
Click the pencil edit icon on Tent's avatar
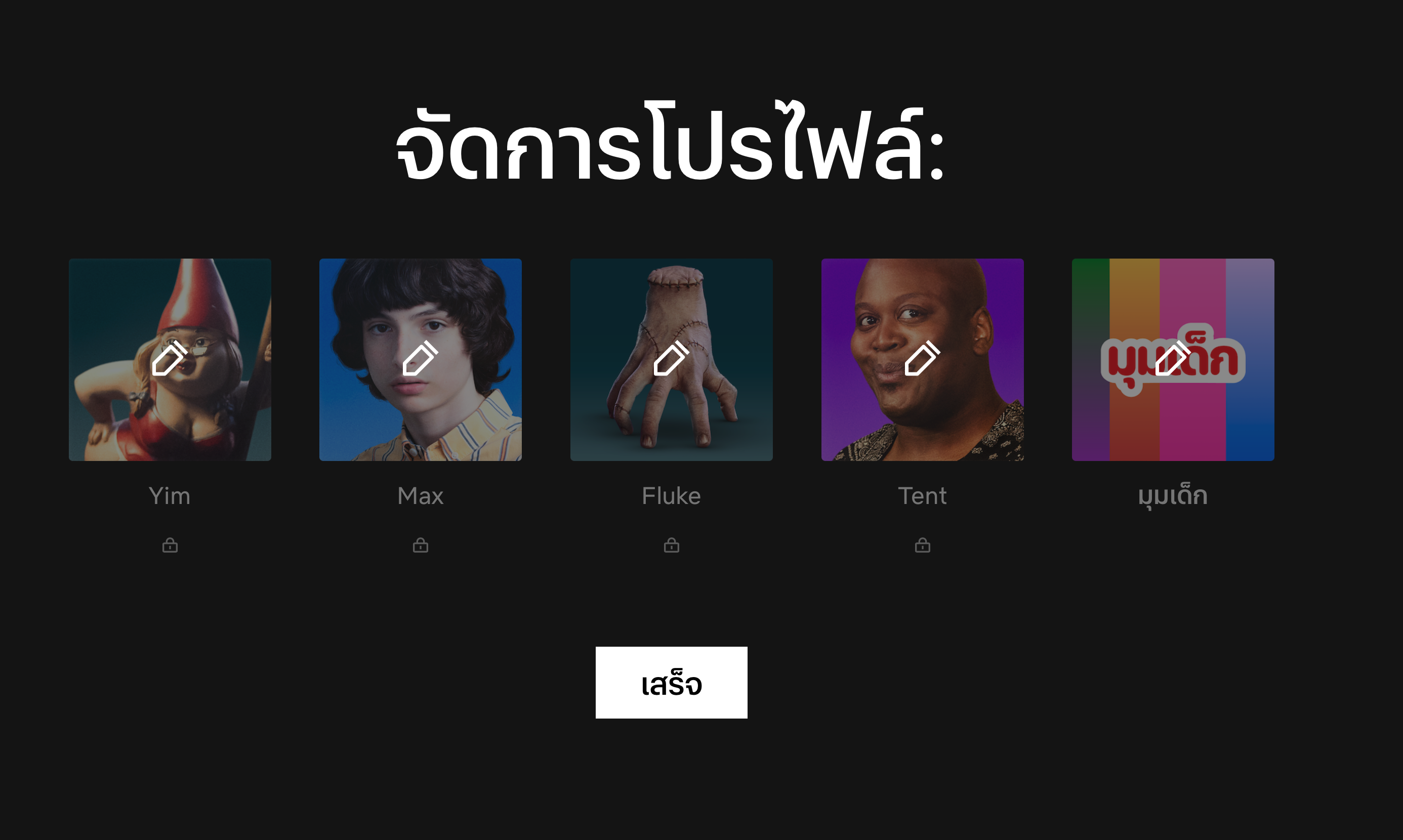click(x=922, y=358)
